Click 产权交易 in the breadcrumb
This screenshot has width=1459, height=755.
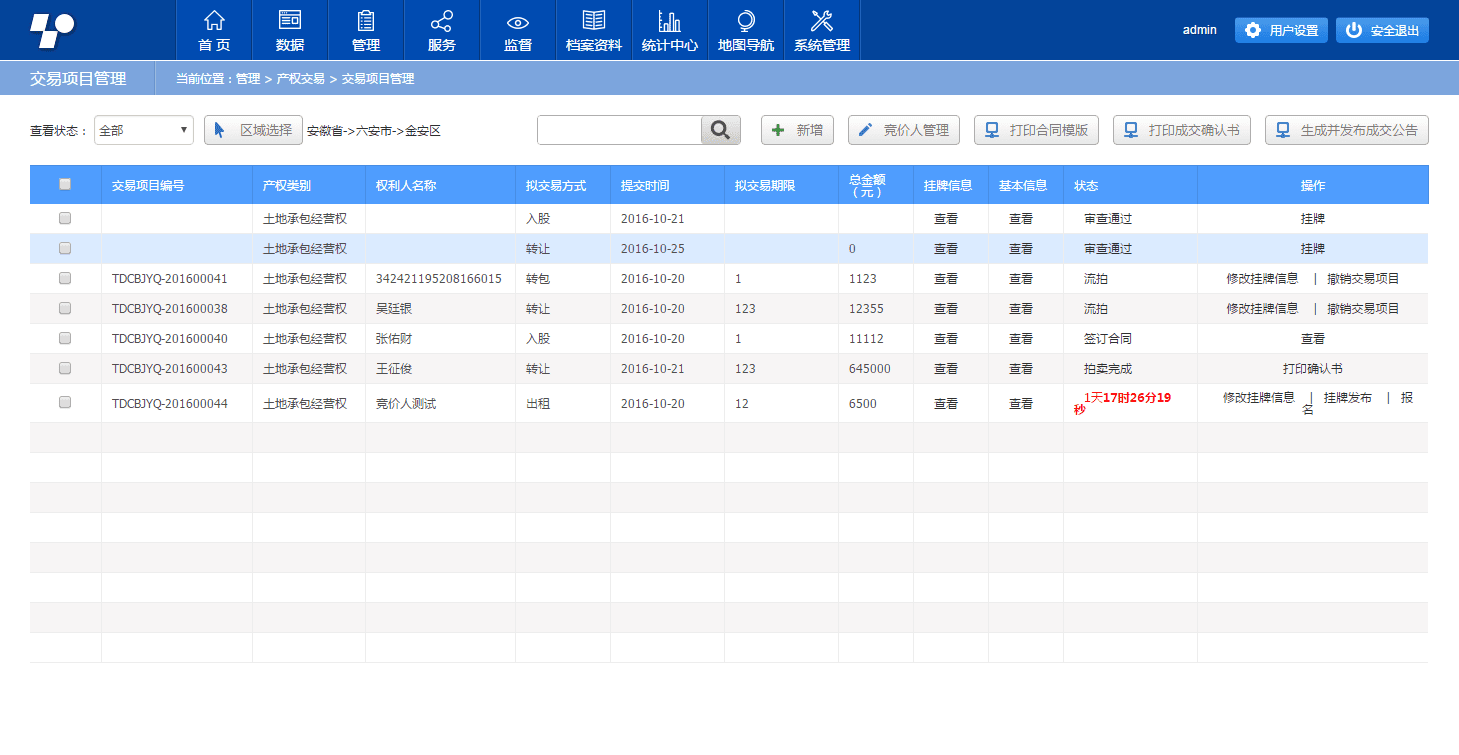(x=300, y=78)
